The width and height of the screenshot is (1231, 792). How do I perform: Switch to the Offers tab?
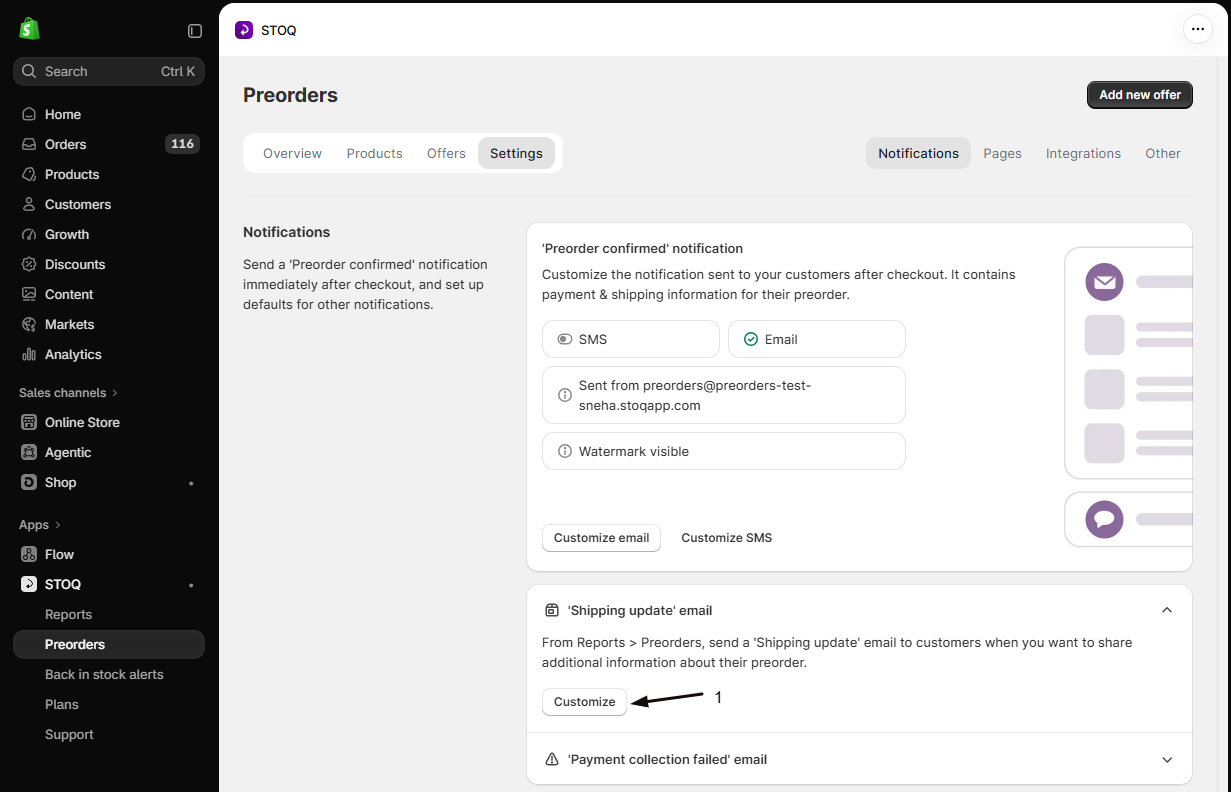446,153
